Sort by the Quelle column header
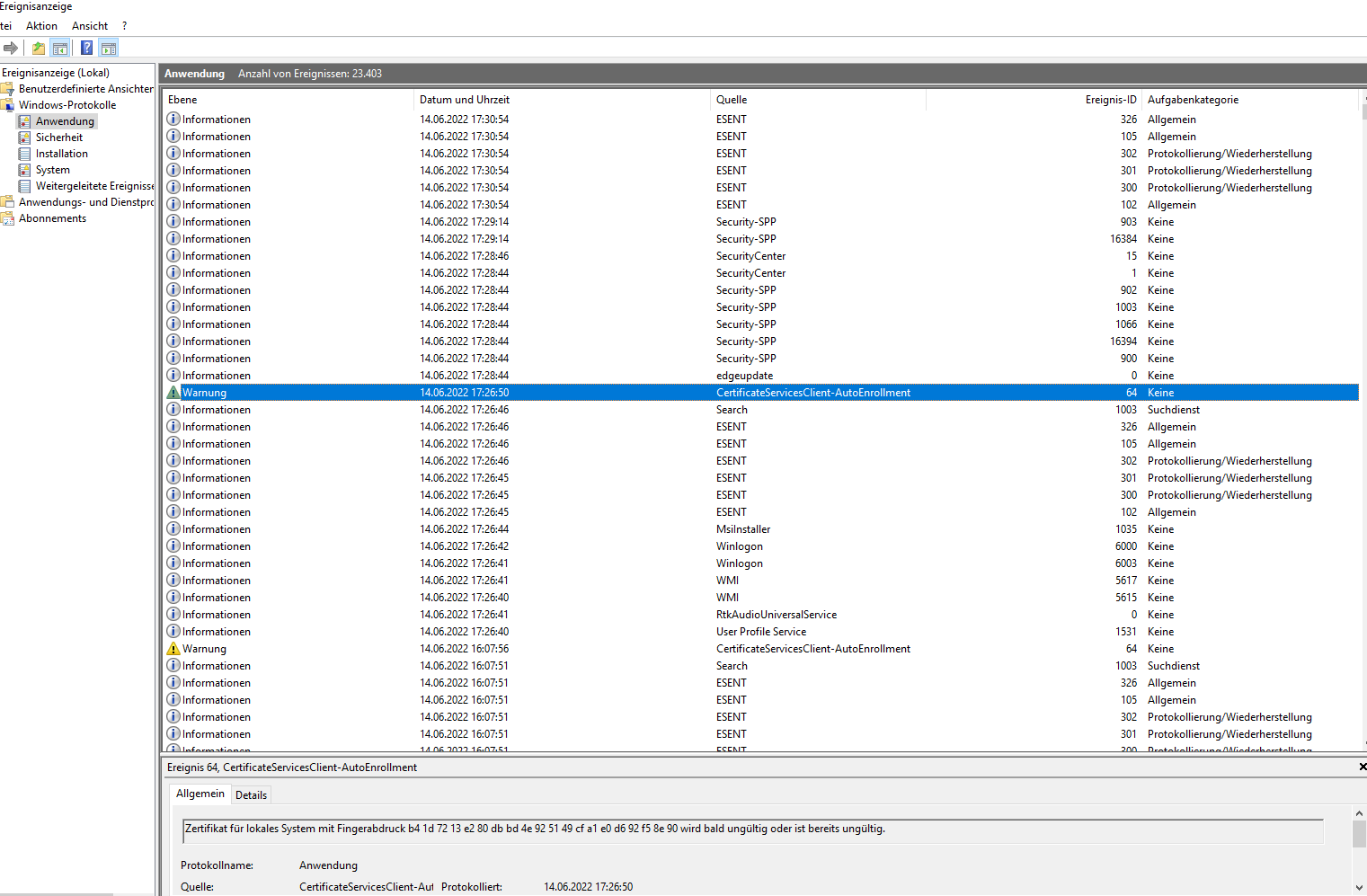1367x896 pixels. tap(818, 100)
